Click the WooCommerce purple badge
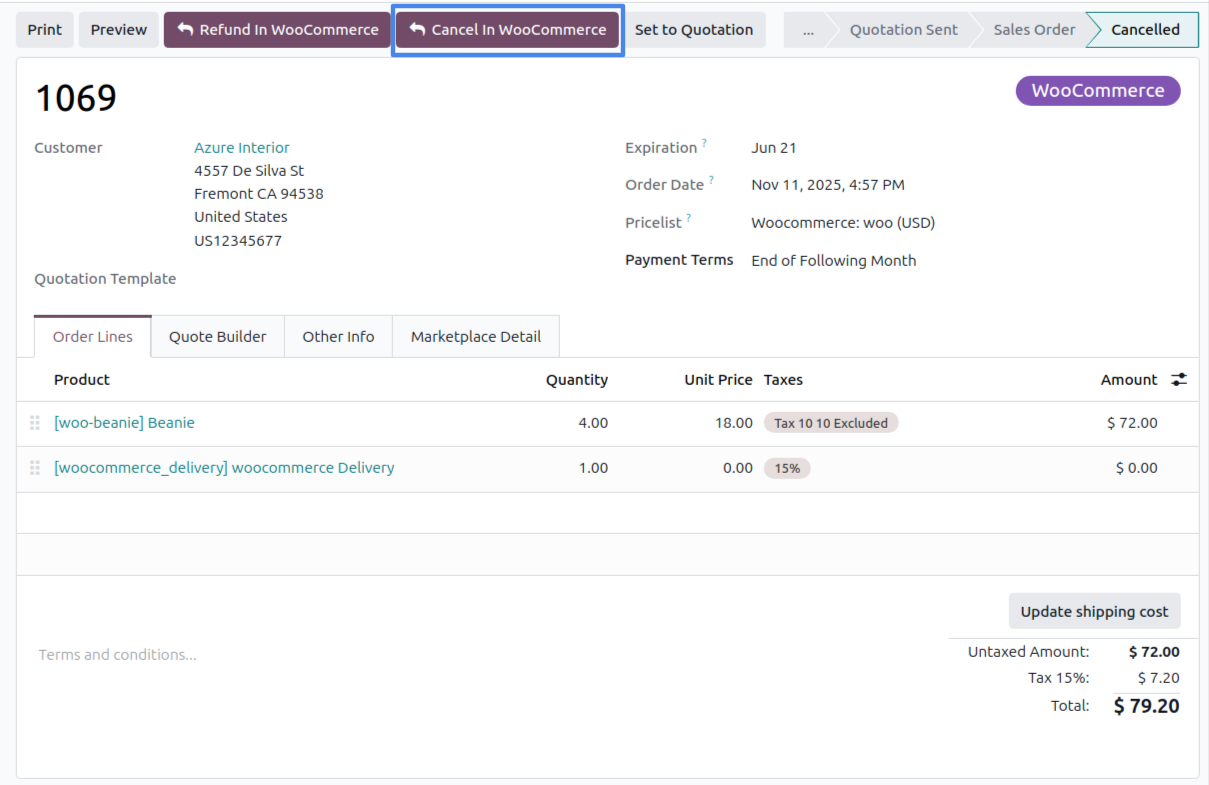Image resolution: width=1209 pixels, height=785 pixels. point(1098,91)
